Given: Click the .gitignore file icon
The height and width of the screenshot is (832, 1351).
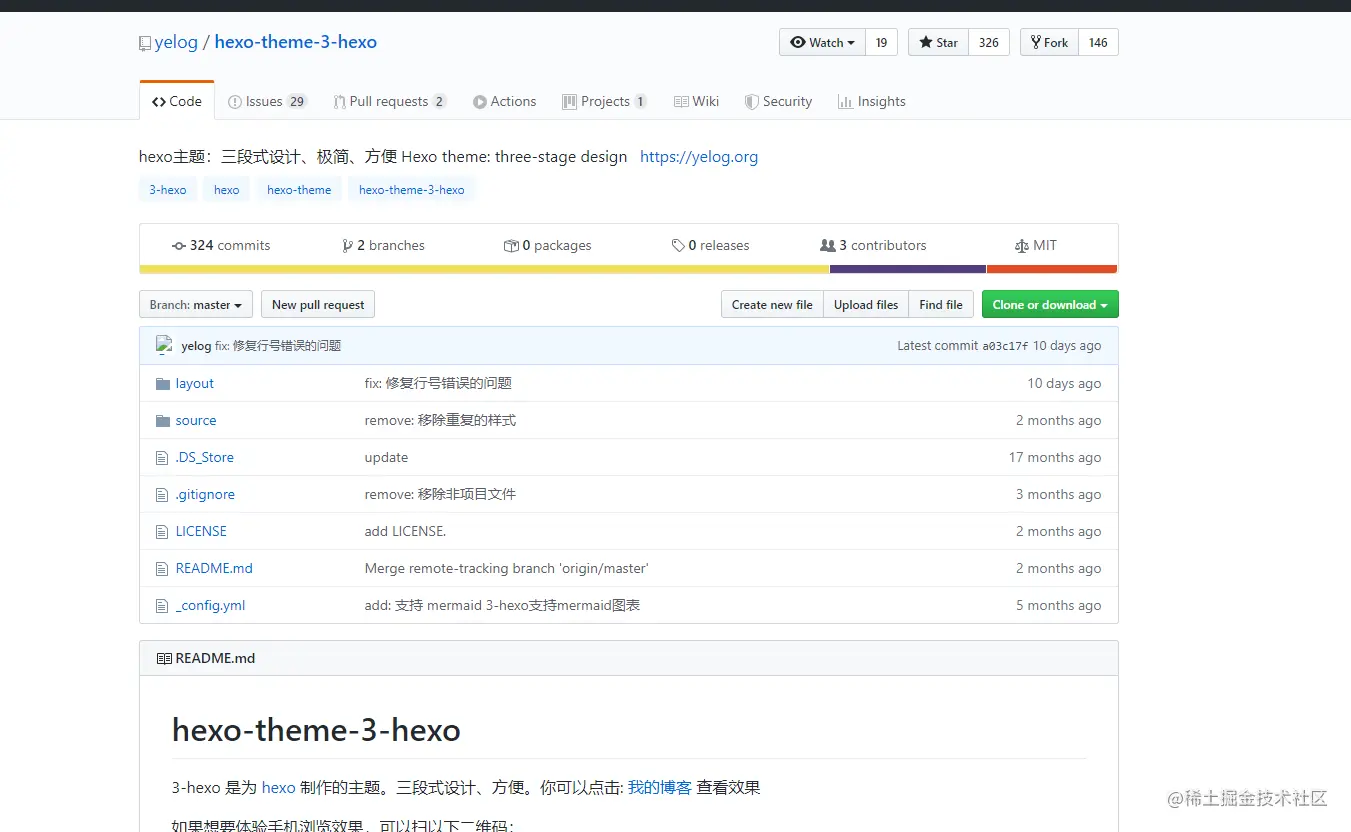Looking at the screenshot, I should [x=162, y=495].
